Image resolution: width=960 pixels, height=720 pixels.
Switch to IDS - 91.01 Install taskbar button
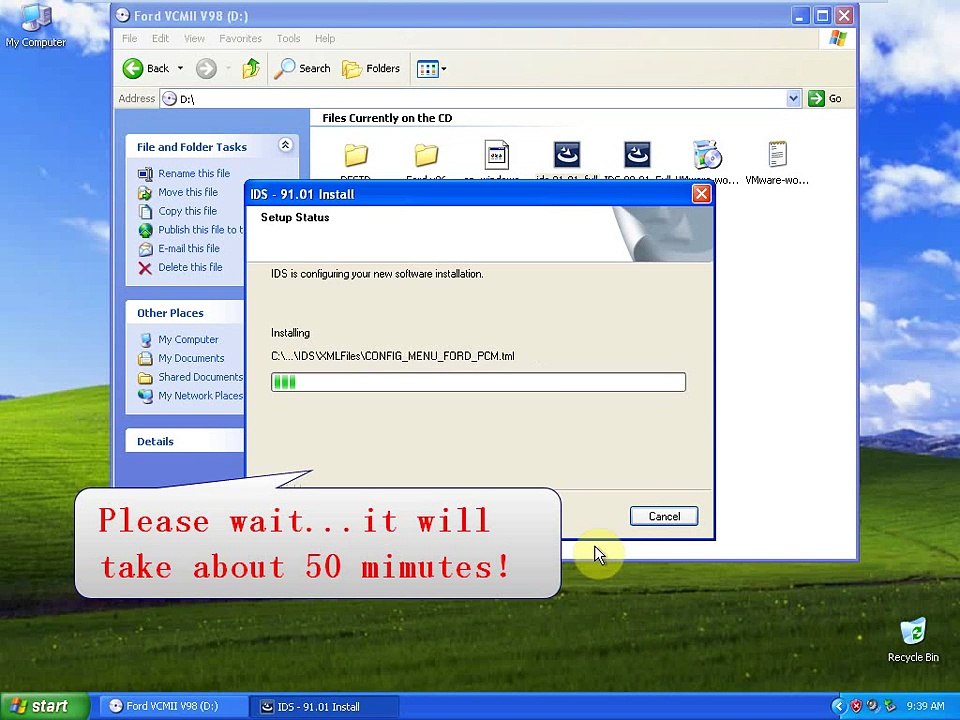point(324,707)
